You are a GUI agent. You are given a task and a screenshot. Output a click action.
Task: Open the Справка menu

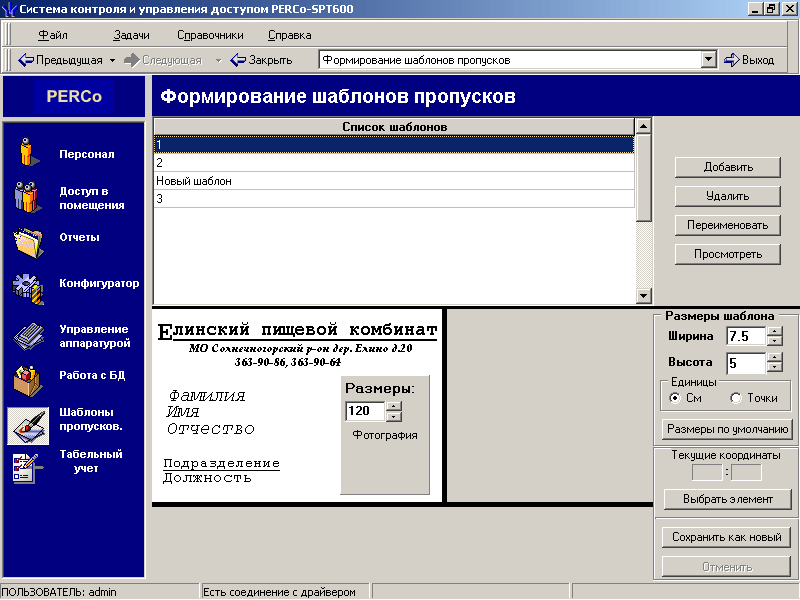click(289, 35)
